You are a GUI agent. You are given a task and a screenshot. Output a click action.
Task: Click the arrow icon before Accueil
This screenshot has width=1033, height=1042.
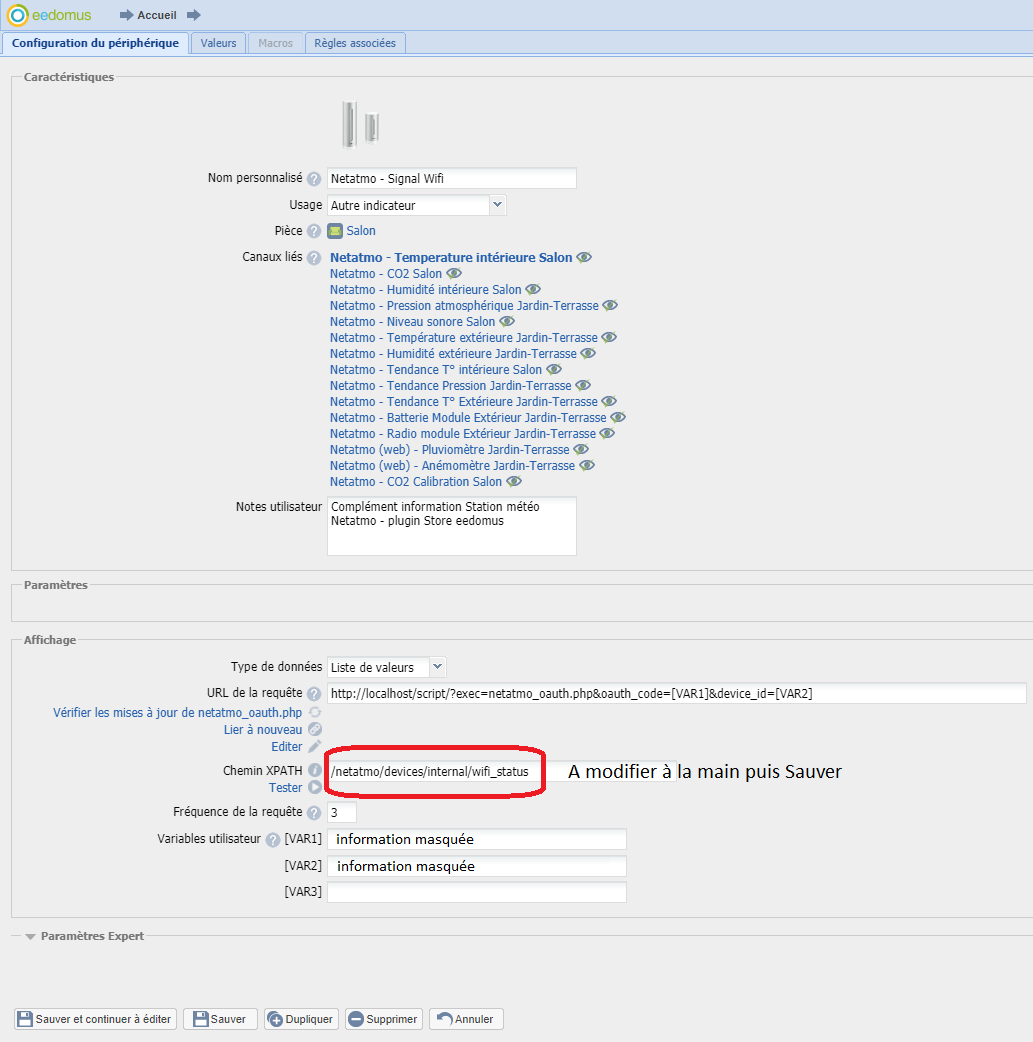pos(126,15)
